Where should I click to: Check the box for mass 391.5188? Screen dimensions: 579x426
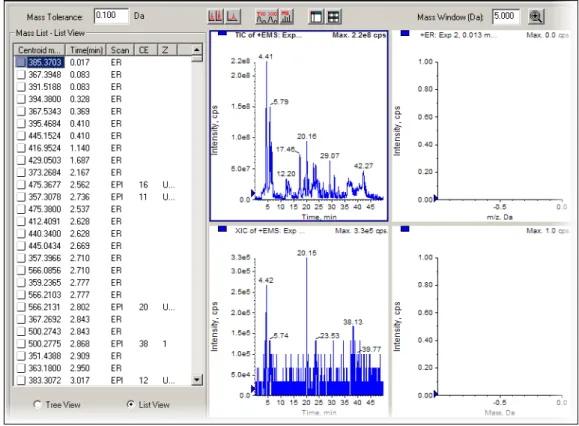pyautogui.click(x=21, y=87)
